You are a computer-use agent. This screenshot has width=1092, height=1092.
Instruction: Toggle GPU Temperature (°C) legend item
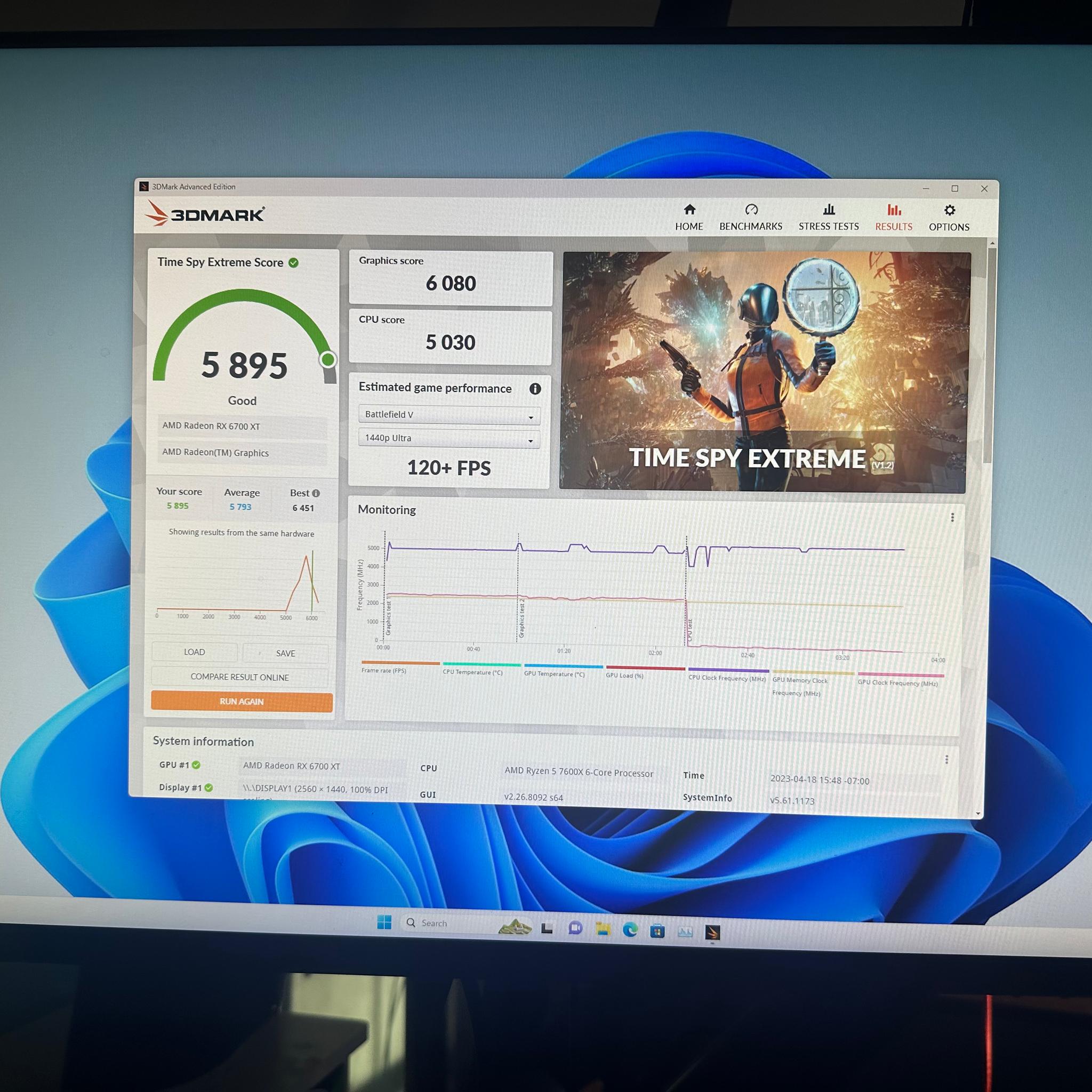click(563, 671)
